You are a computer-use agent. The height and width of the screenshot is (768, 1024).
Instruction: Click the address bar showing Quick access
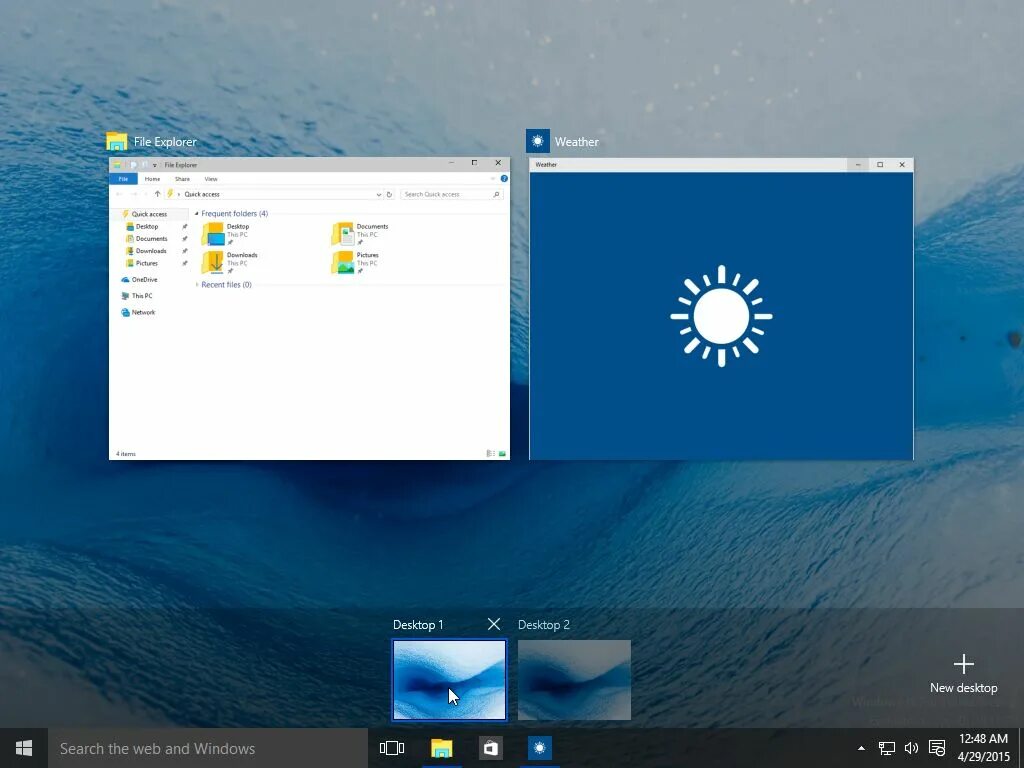click(x=274, y=194)
